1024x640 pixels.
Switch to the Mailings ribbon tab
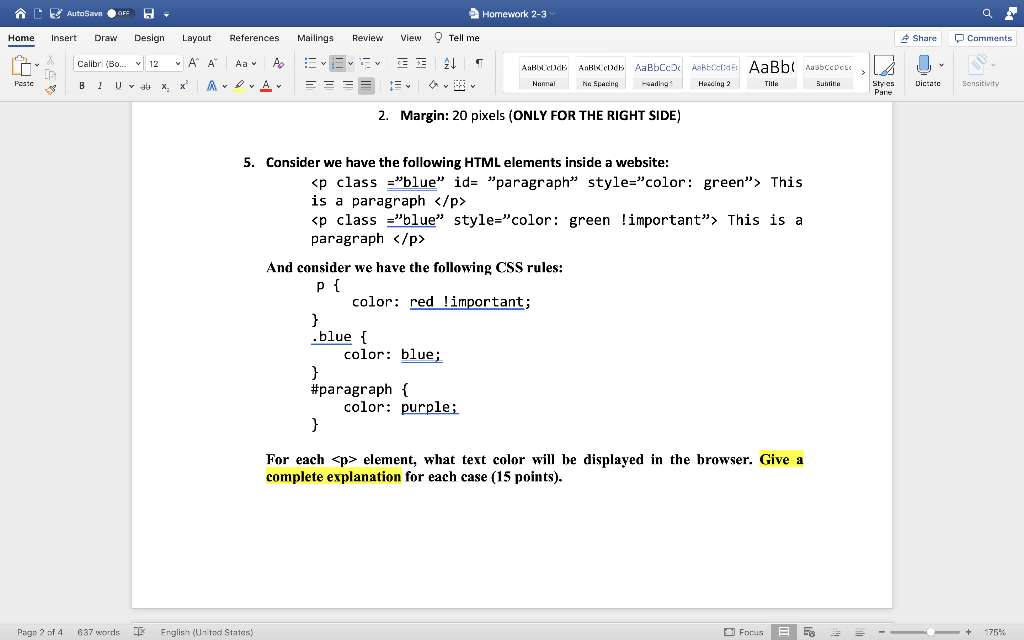point(315,37)
